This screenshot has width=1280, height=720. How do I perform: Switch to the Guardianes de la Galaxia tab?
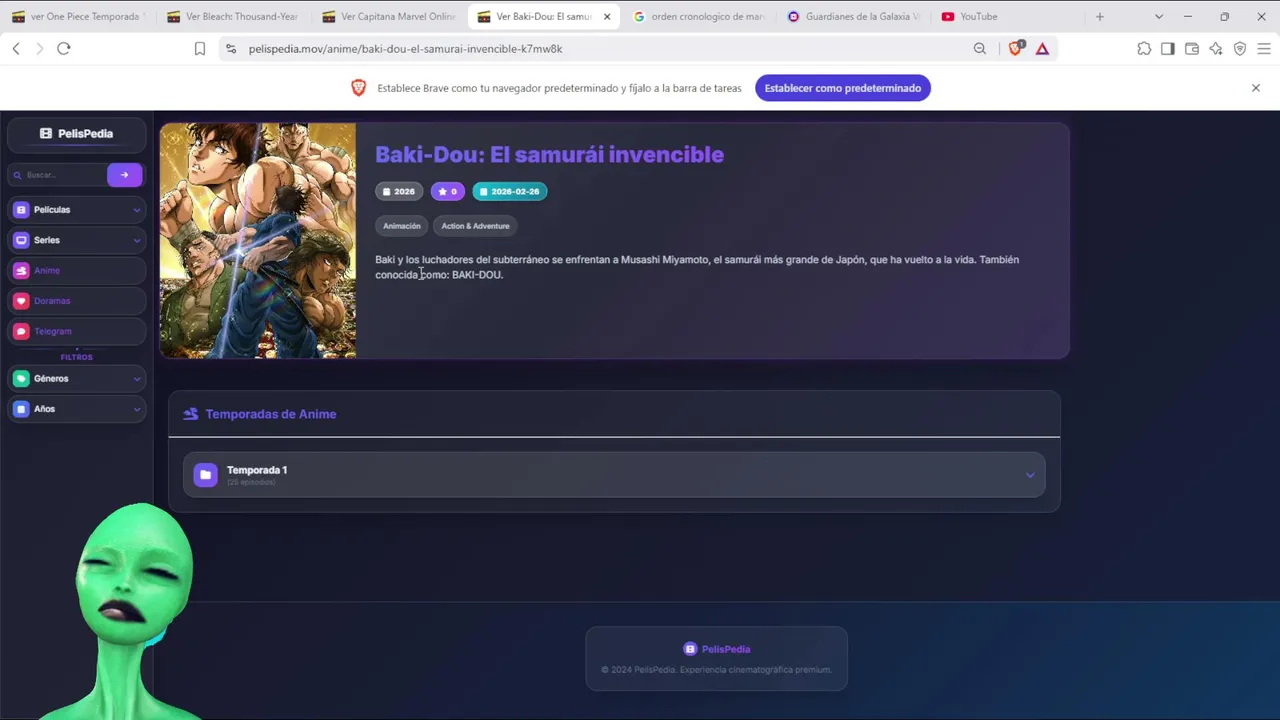pyautogui.click(x=853, y=16)
